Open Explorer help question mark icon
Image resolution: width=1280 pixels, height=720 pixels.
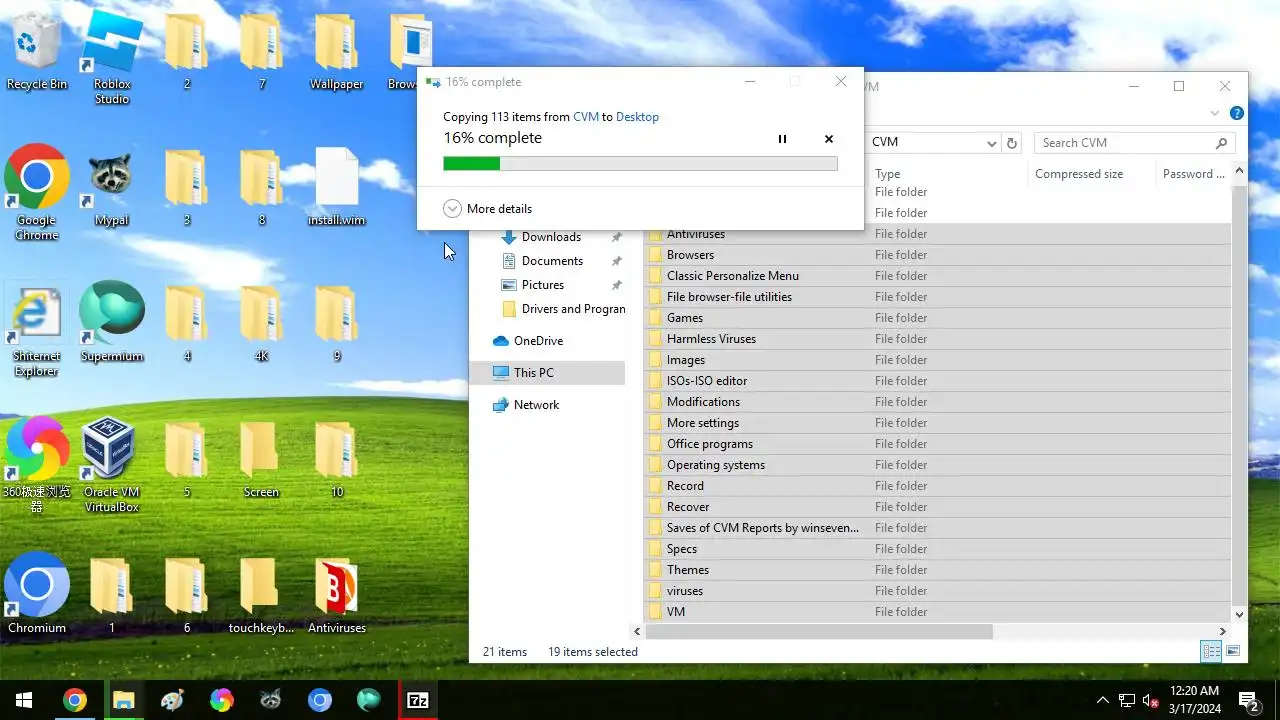coord(1237,114)
